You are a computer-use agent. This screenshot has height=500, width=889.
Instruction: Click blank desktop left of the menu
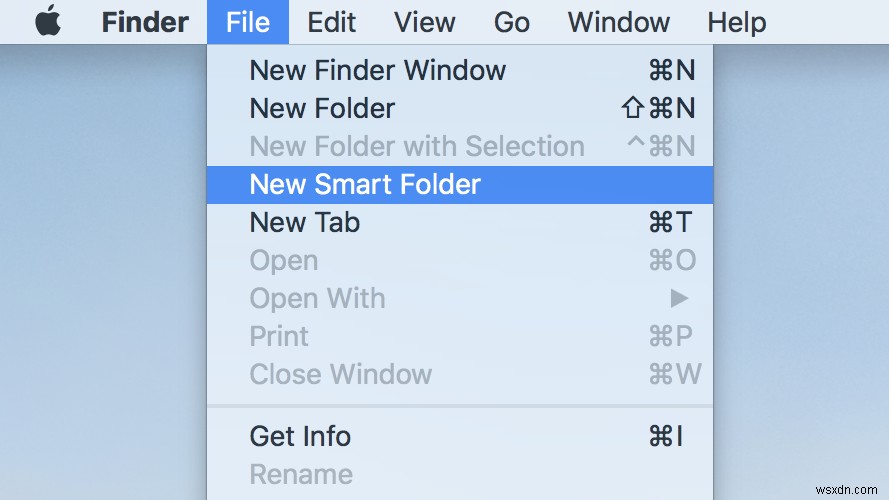[100, 250]
